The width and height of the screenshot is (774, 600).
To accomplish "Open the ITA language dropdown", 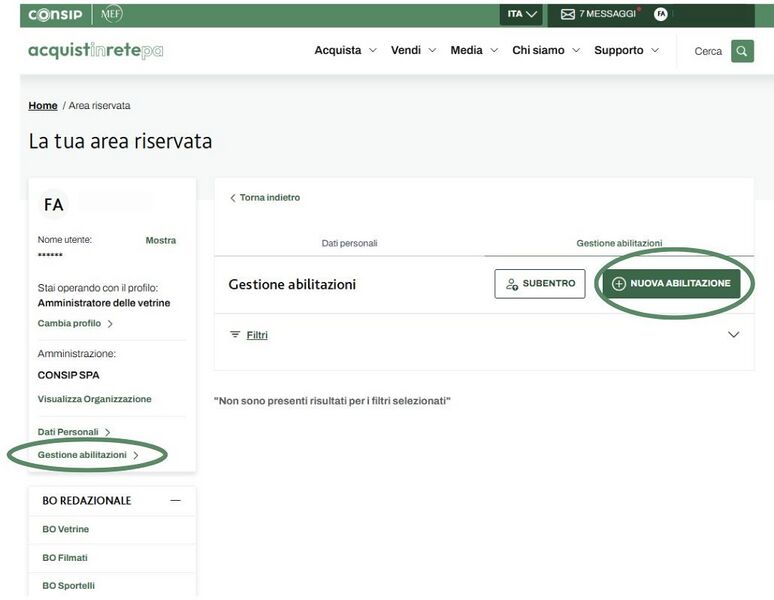I will pos(522,14).
